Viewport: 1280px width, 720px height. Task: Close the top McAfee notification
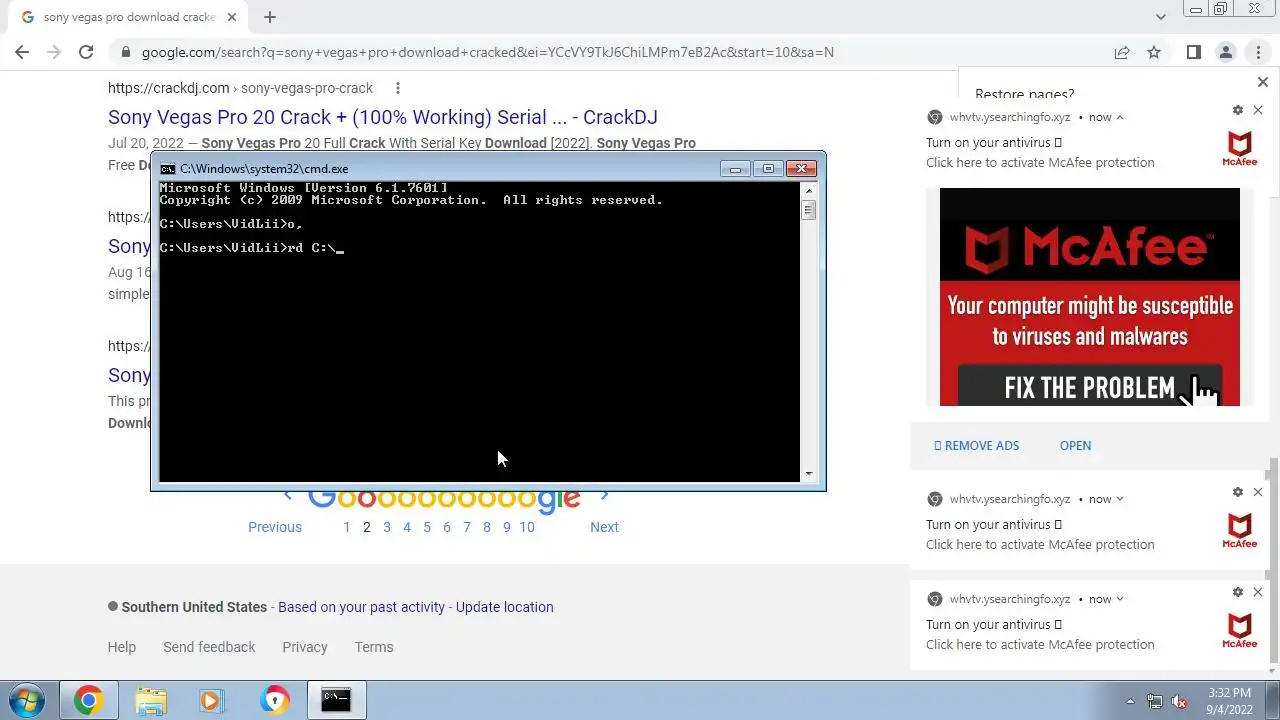(1258, 110)
